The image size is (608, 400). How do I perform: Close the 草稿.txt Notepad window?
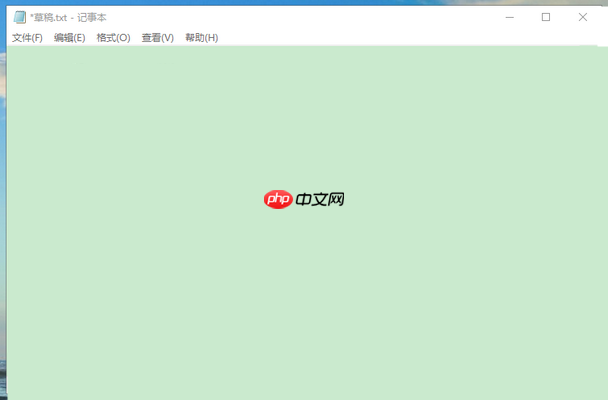(x=582, y=17)
